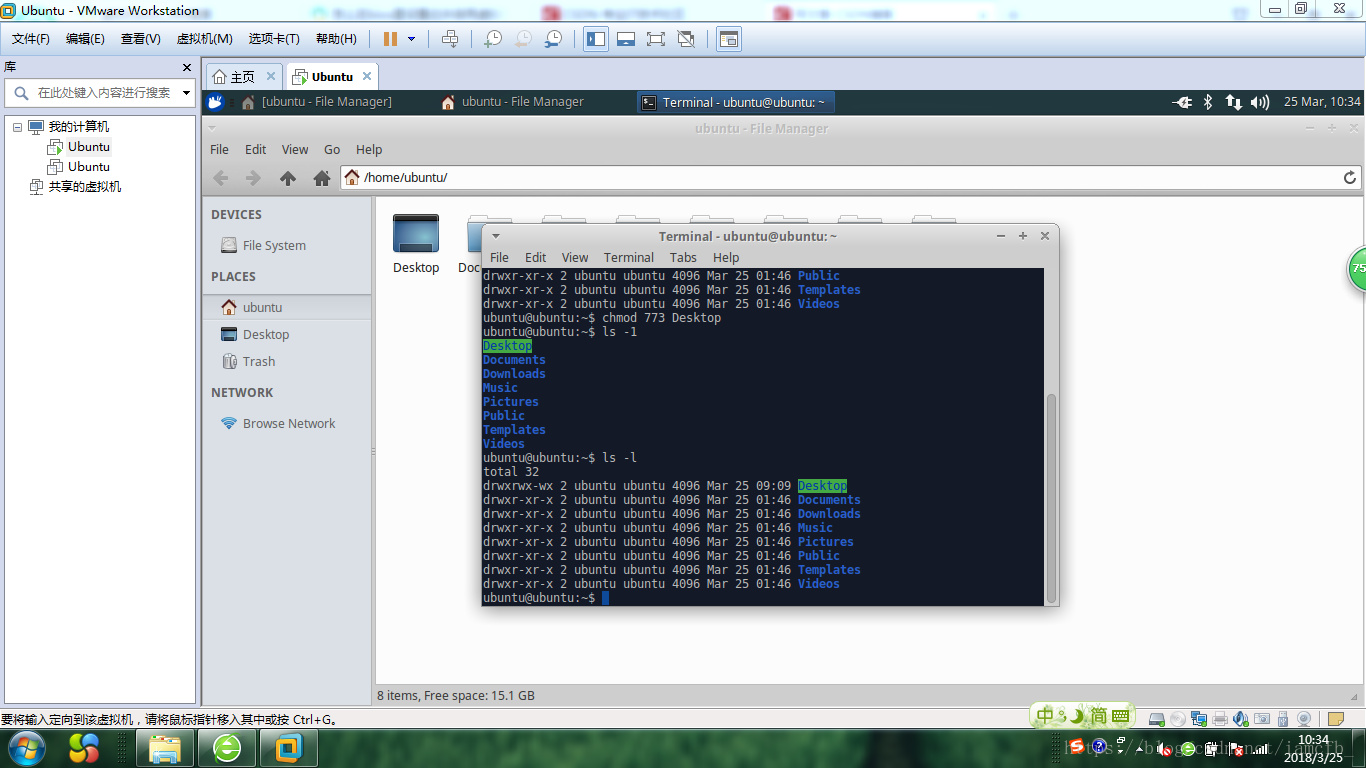Click the VMware pause virtual machine button
The height and width of the screenshot is (768, 1366).
click(x=390, y=39)
